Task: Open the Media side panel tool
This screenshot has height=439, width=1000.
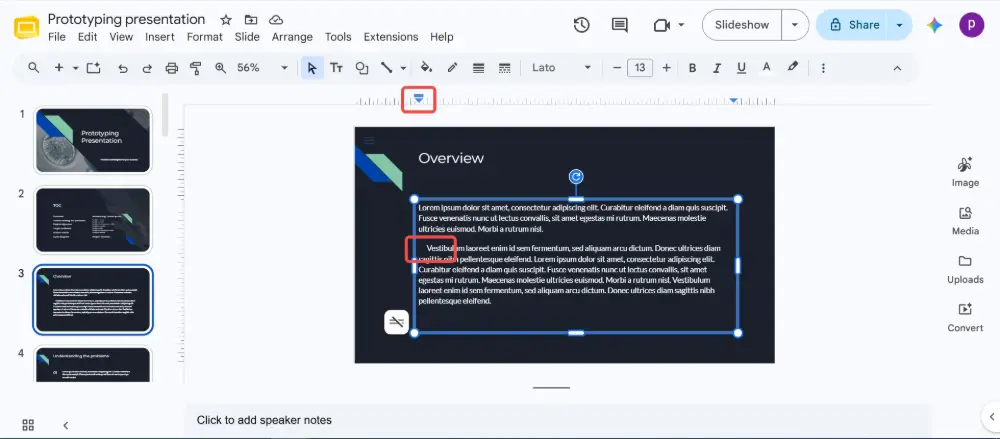Action: coord(965,221)
